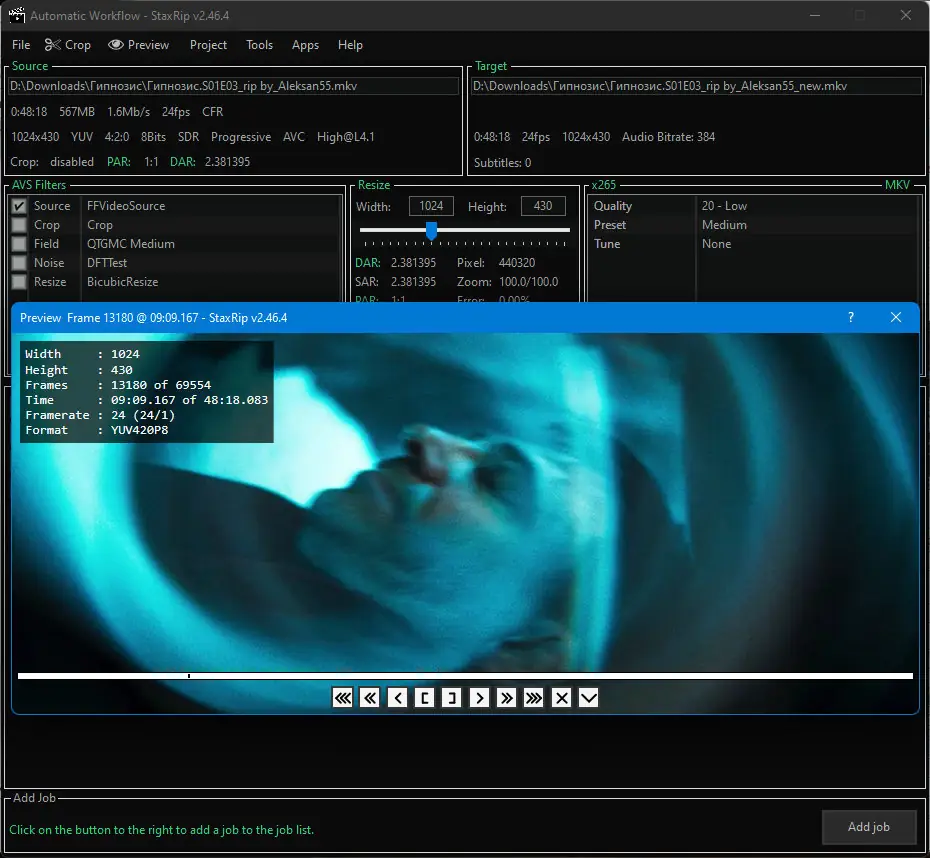This screenshot has height=858, width=930.
Task: Open the File menu
Action: point(21,45)
